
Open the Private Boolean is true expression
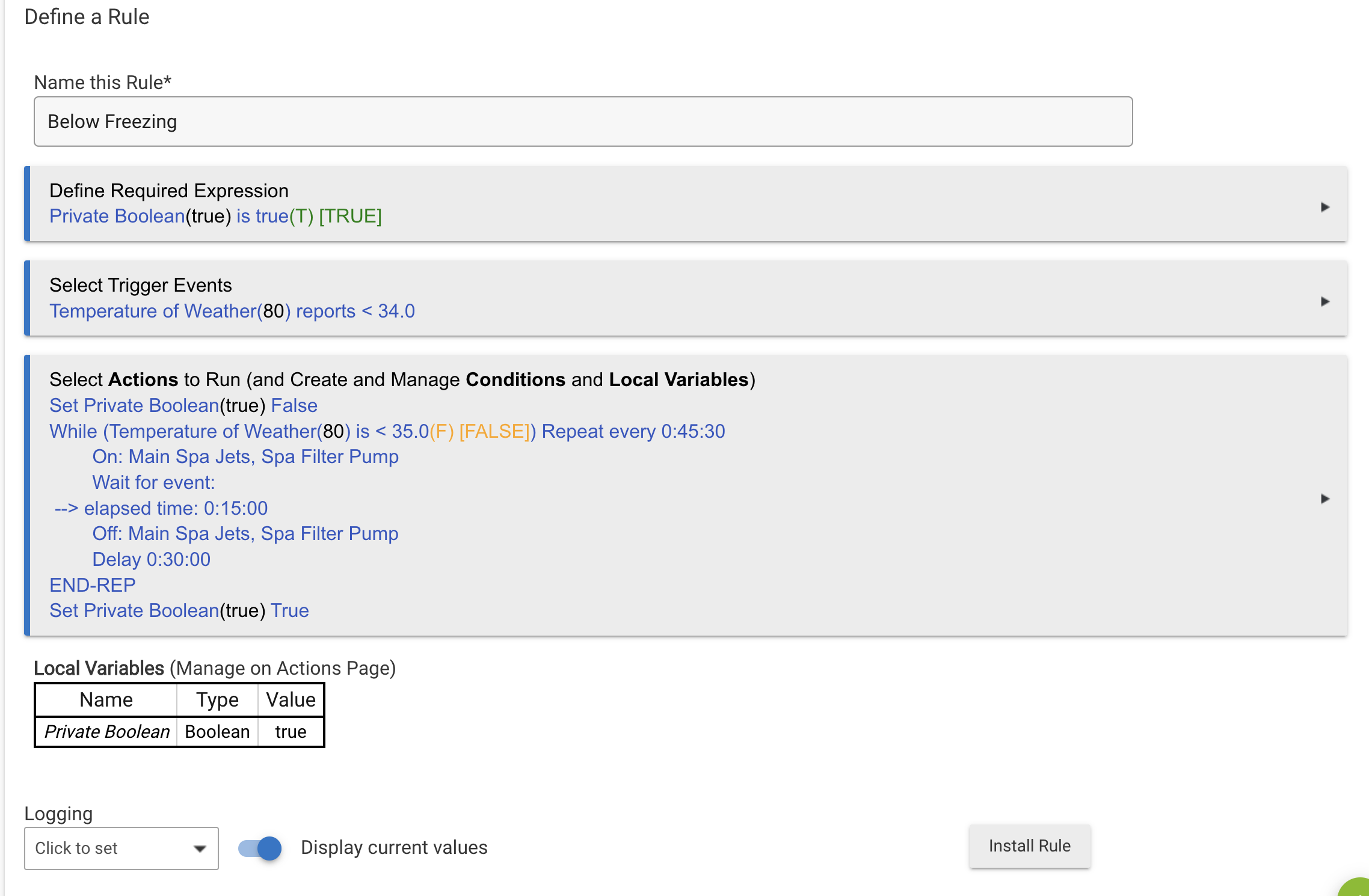[x=215, y=216]
